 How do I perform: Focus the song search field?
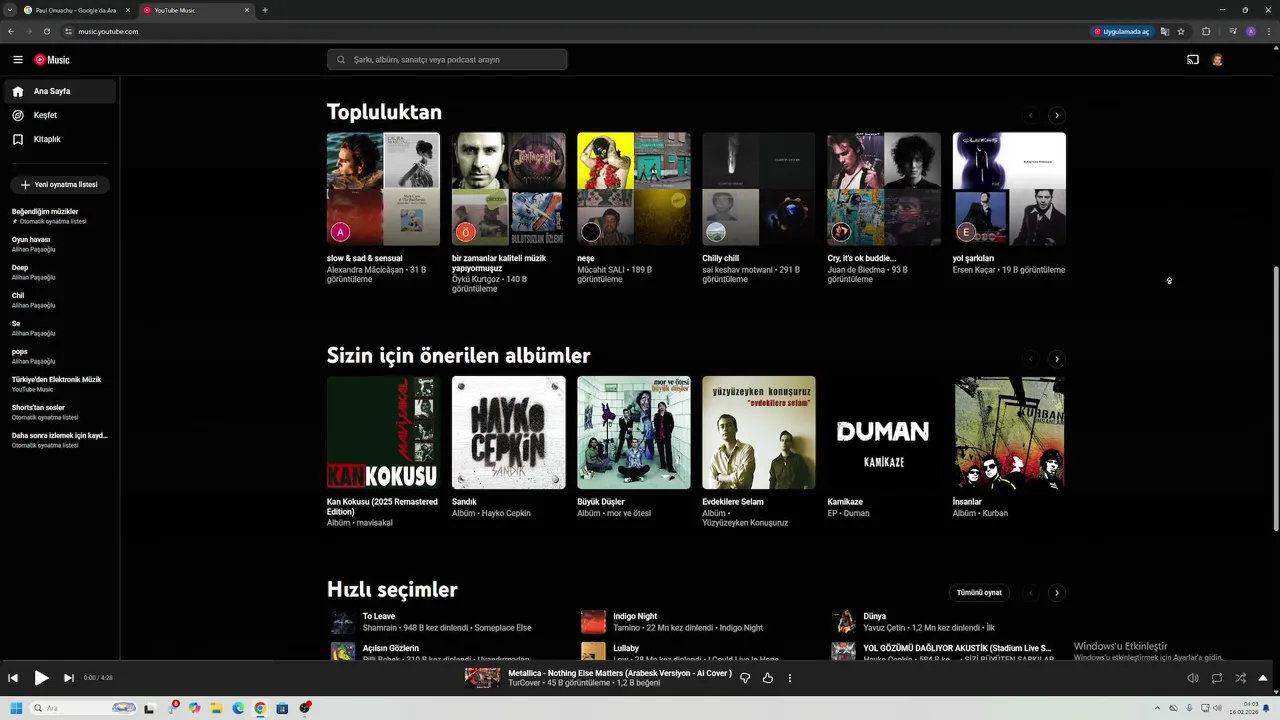447,60
